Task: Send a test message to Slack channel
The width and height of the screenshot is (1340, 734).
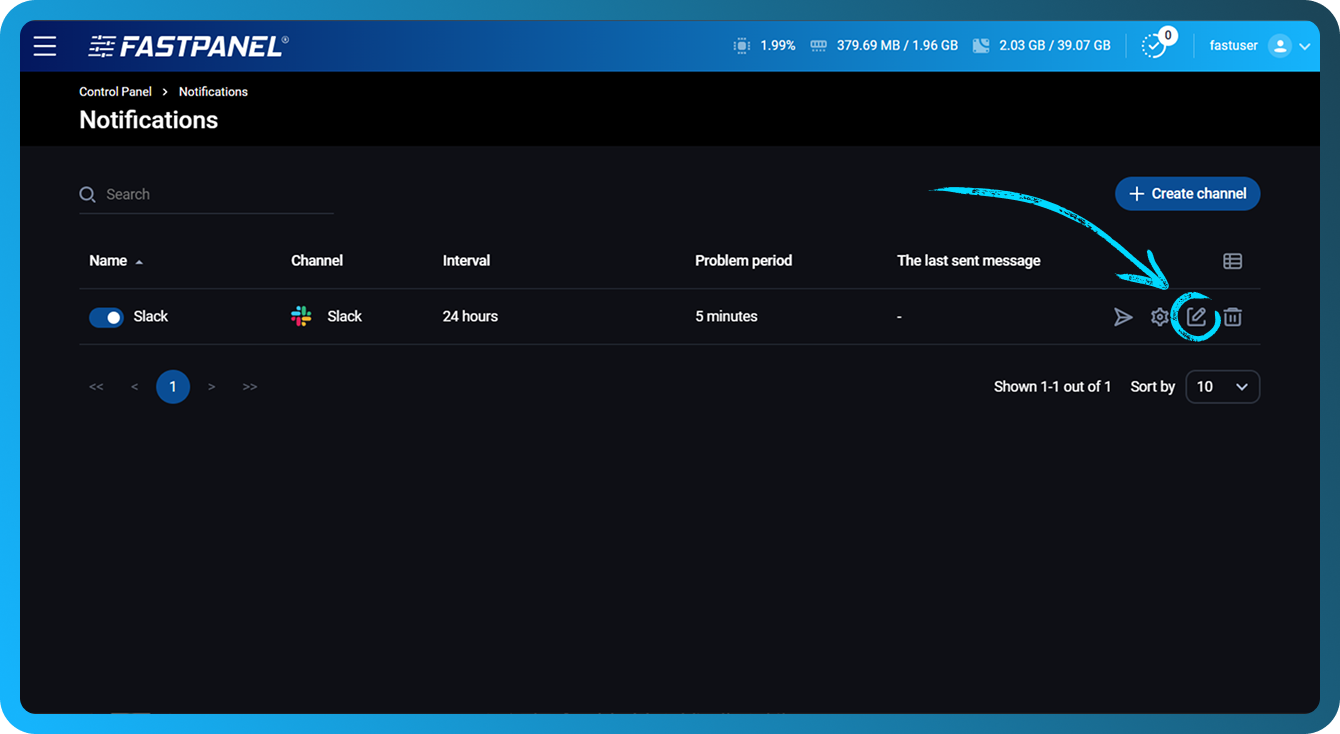Action: (x=1123, y=317)
